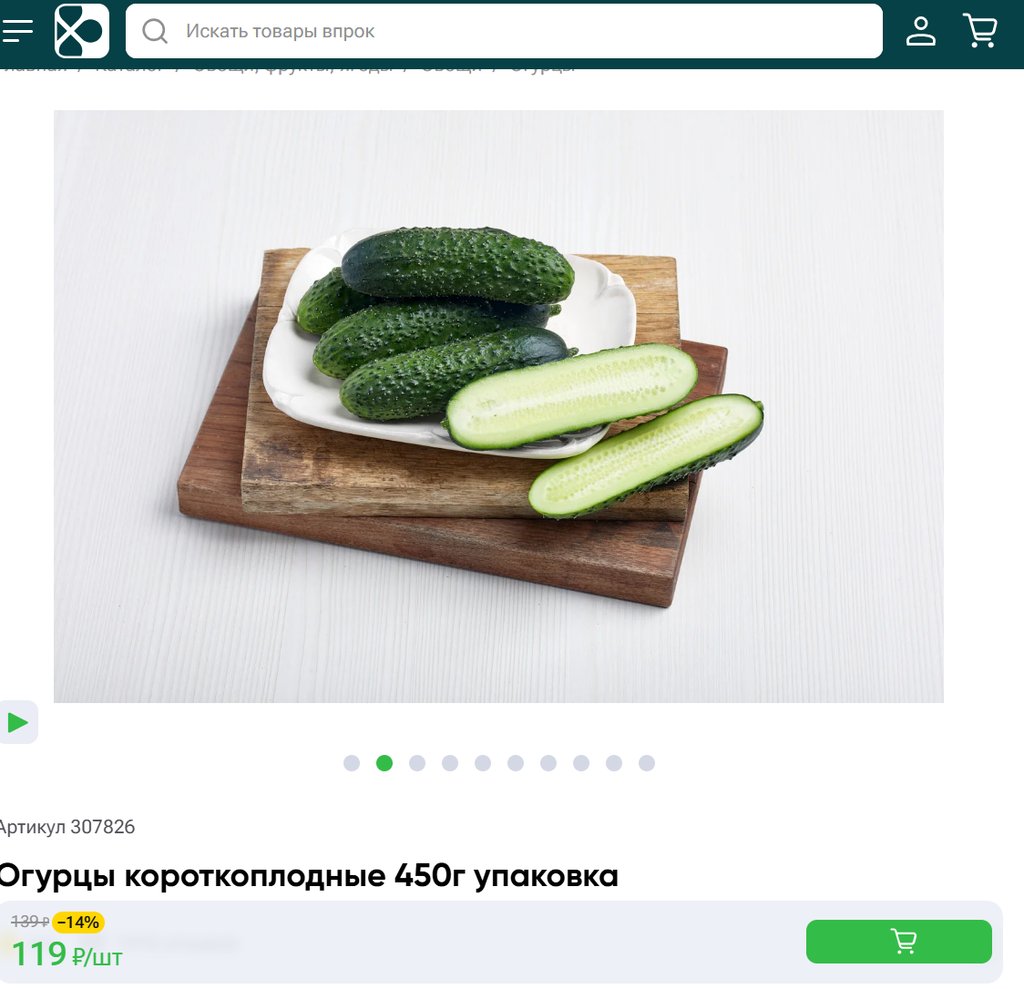Choose the ninth carousel dot
1024x989 pixels.
614,763
